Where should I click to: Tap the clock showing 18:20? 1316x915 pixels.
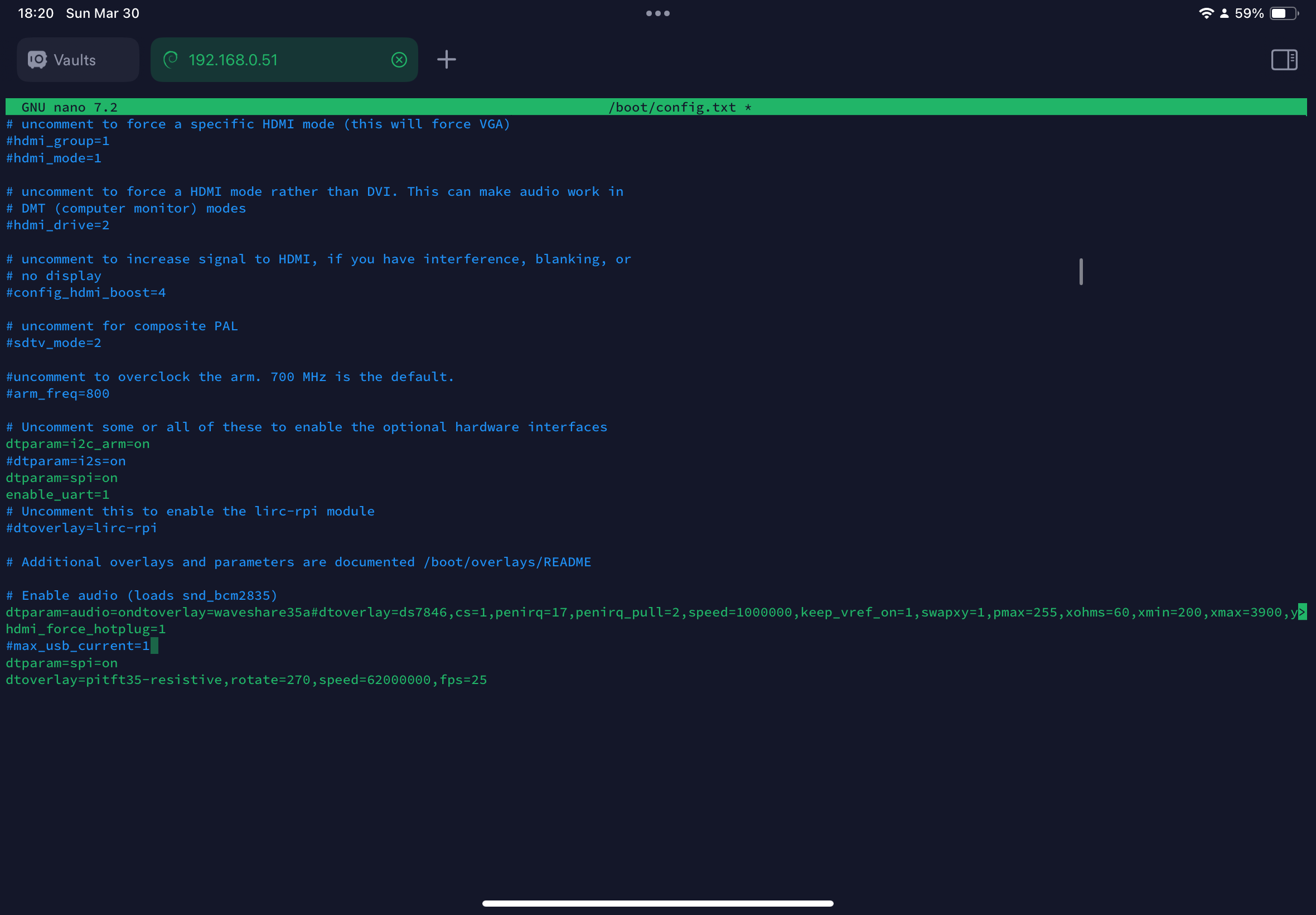[x=36, y=13]
